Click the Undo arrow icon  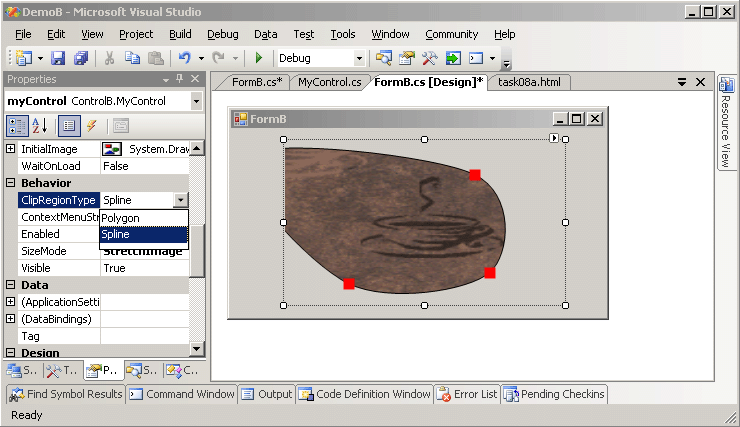pyautogui.click(x=185, y=58)
